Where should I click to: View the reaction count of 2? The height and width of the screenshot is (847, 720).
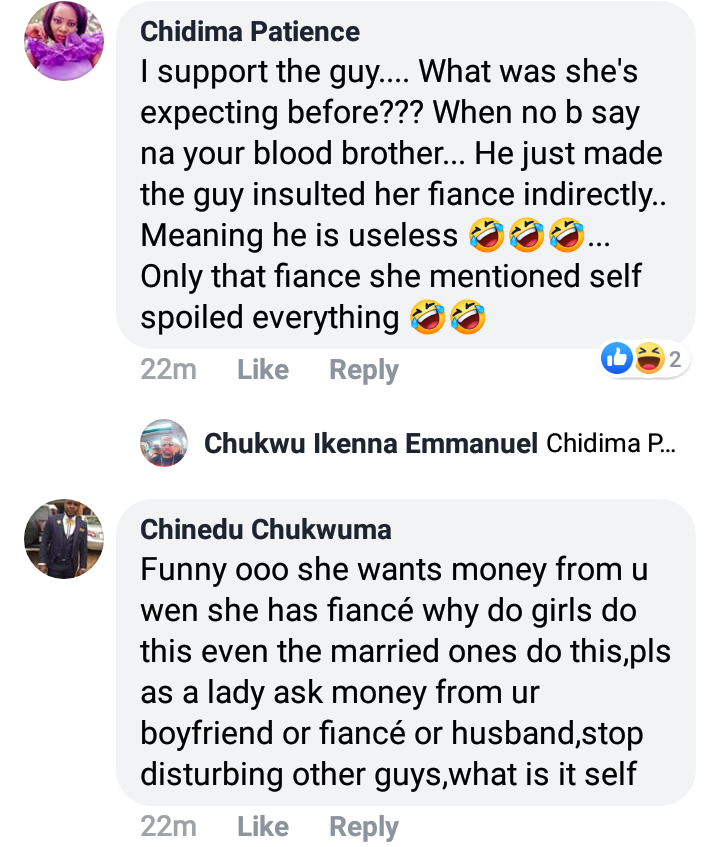click(675, 359)
